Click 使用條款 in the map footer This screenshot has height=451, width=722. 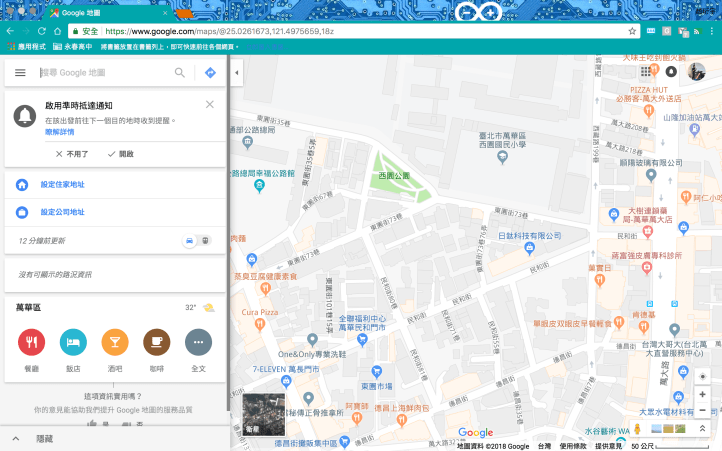point(573,446)
